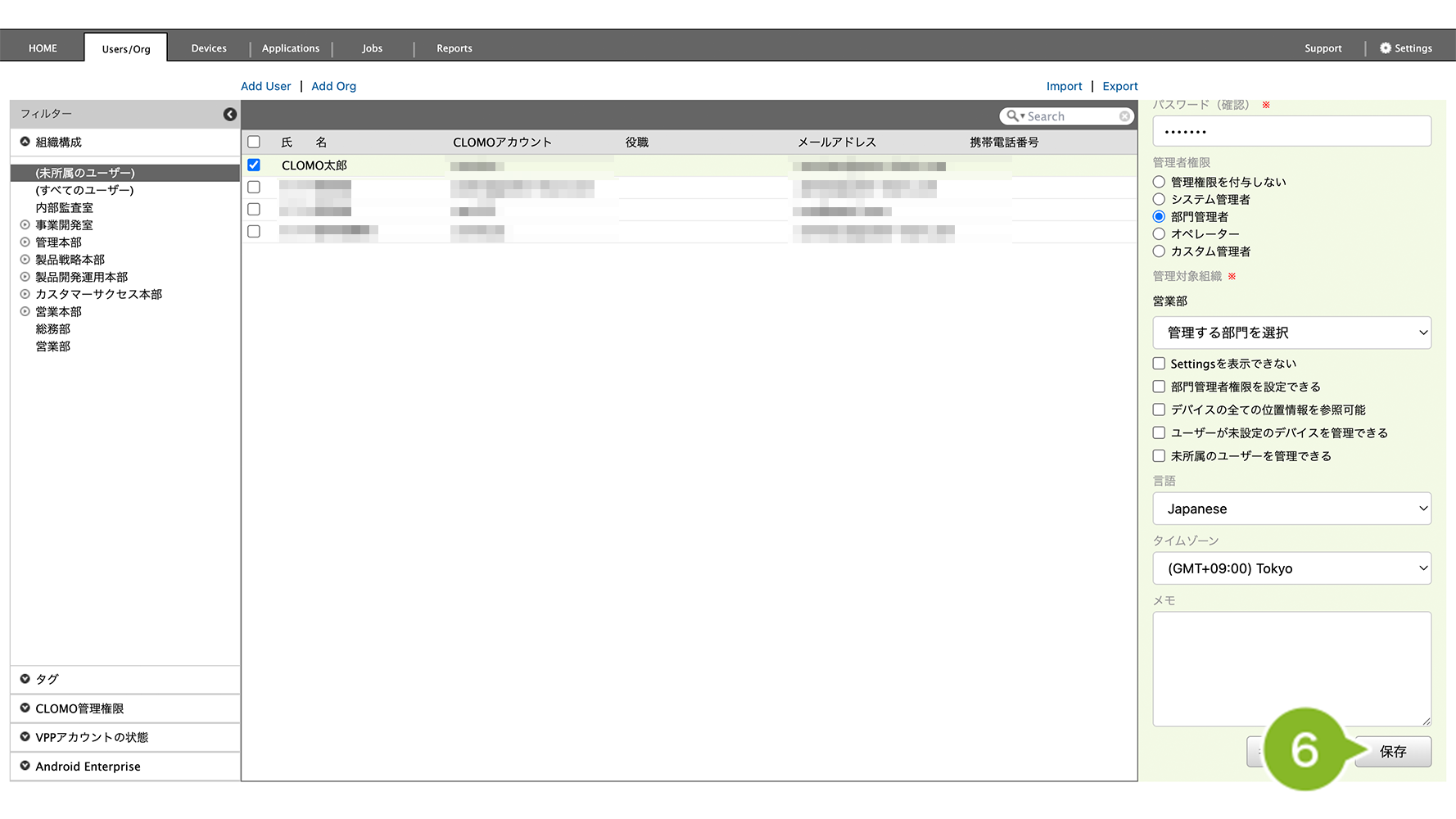The width and height of the screenshot is (1456, 819).
Task: Expand the 事業開発室 tree node icon
Action: (x=25, y=225)
